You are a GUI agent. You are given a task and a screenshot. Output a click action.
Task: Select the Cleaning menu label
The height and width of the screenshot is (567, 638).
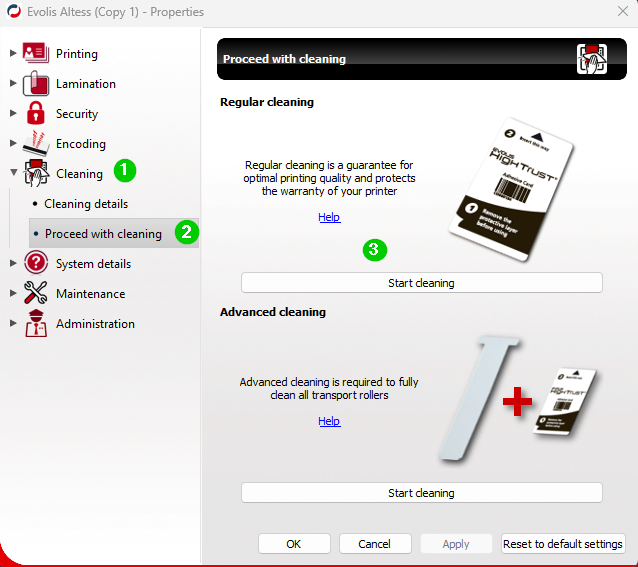click(x=79, y=174)
